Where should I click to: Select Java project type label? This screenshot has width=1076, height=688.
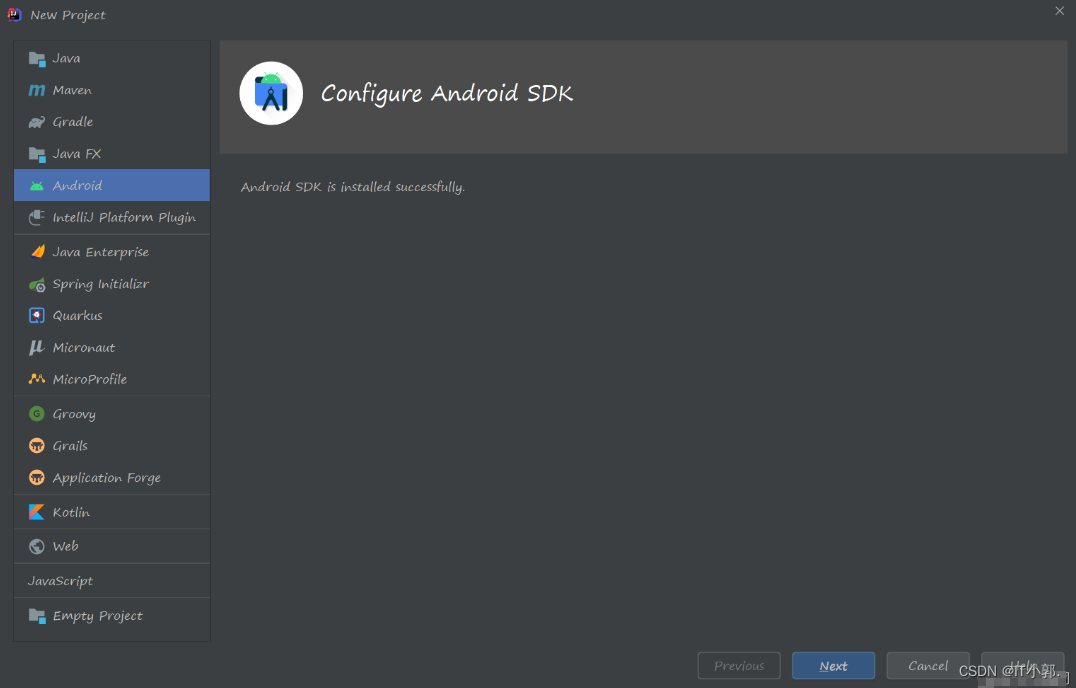[x=67, y=59]
